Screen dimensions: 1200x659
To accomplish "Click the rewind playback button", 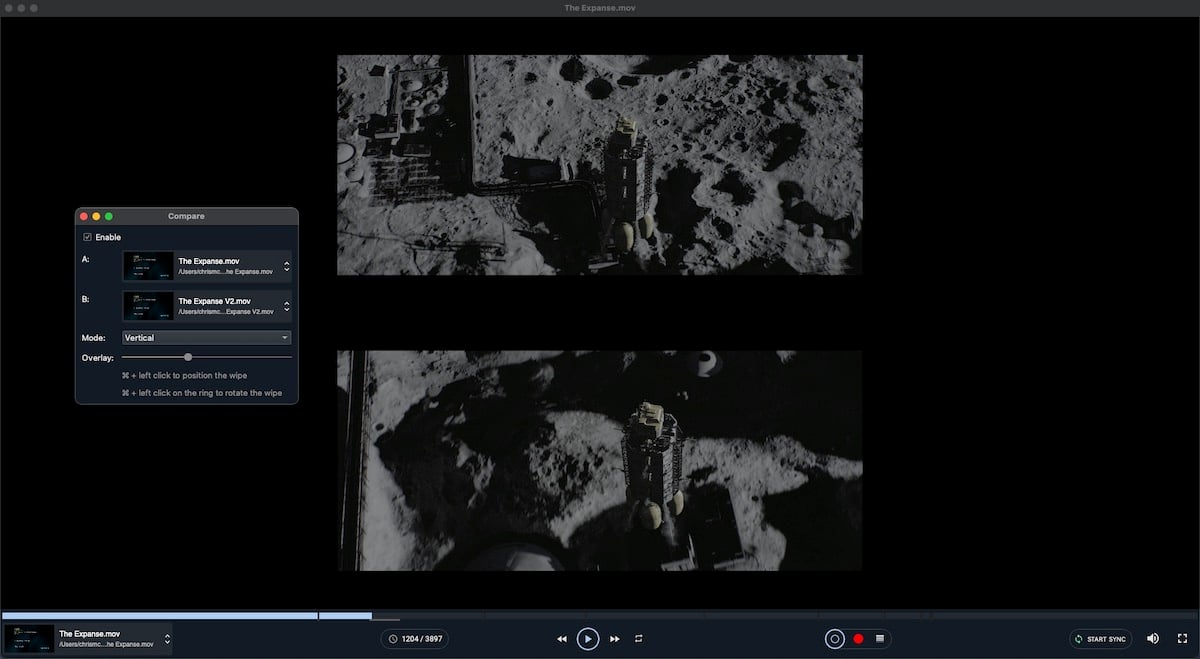I will tap(562, 639).
